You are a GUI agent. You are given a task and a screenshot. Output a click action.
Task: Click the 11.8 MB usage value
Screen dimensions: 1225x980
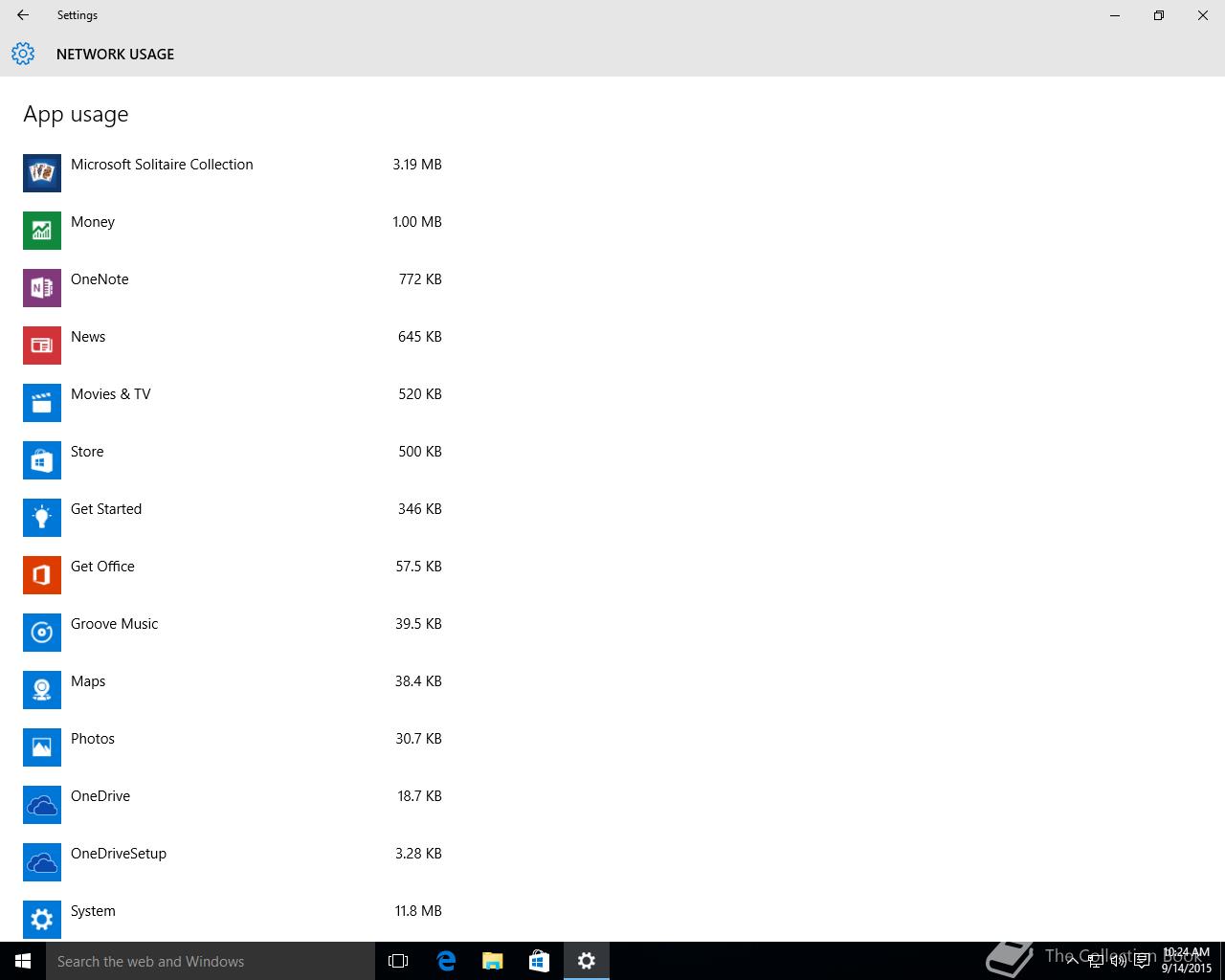pyautogui.click(x=418, y=911)
